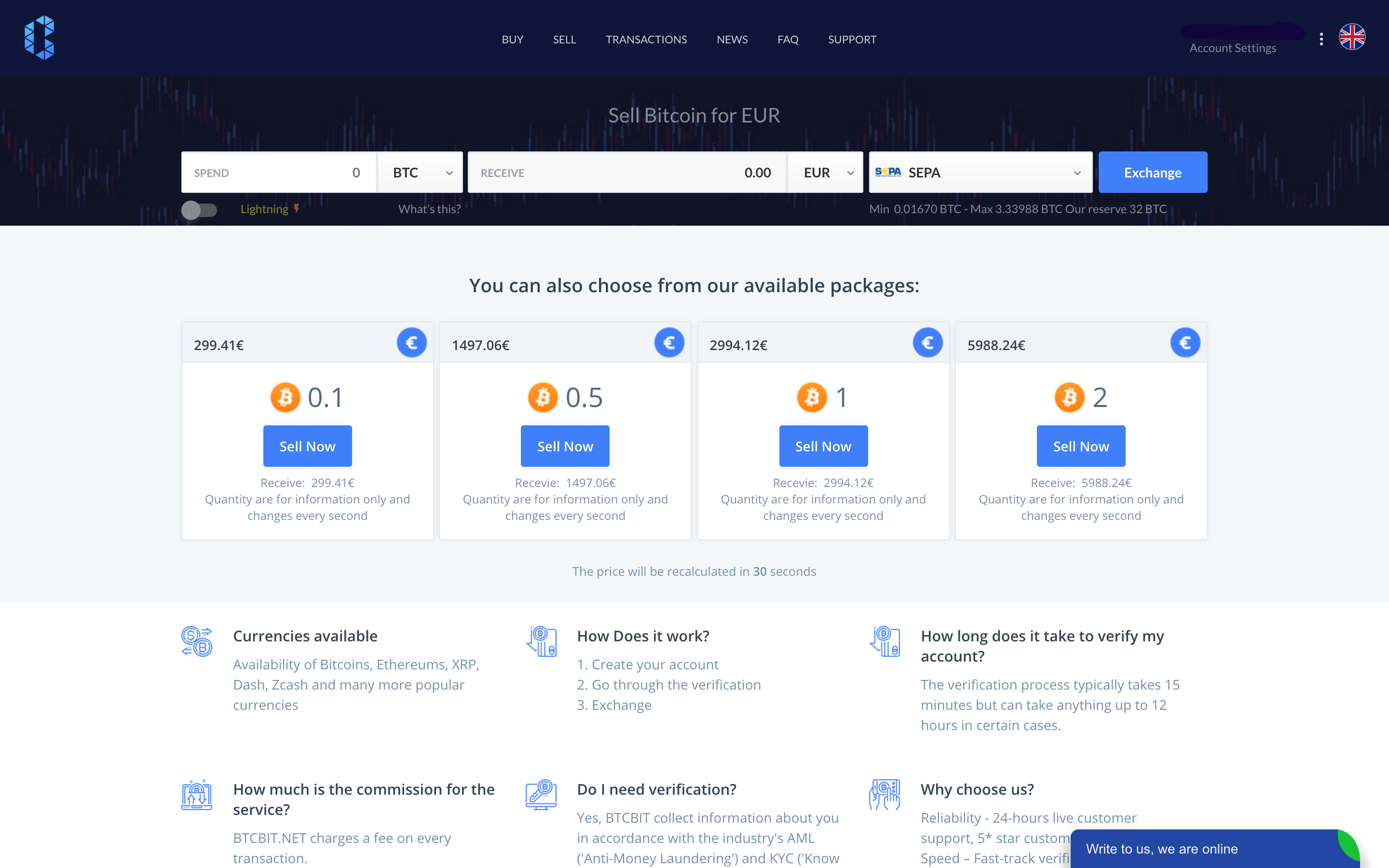Click the Currencies available icon
Image resolution: width=1389 pixels, height=868 pixels.
point(197,641)
